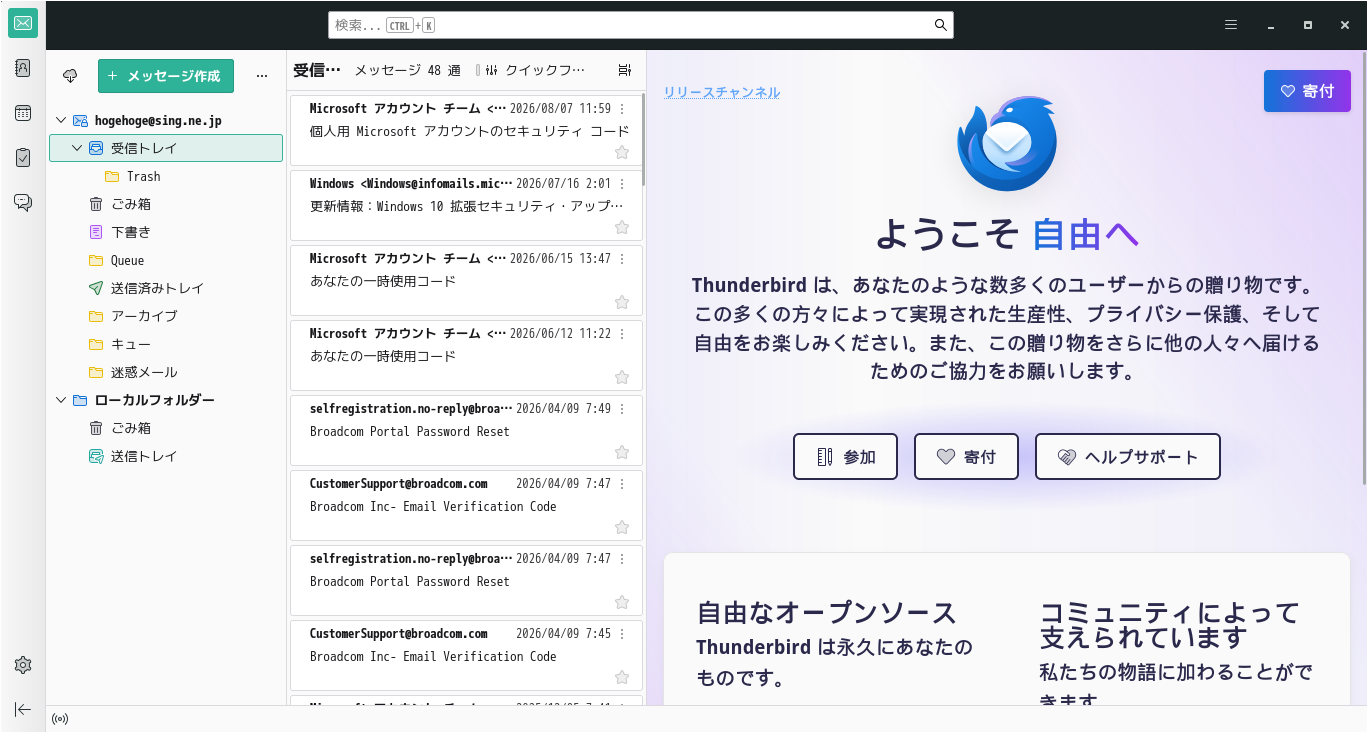1368x733 pixels.
Task: Click the online status icon in status bar
Action: (60, 719)
